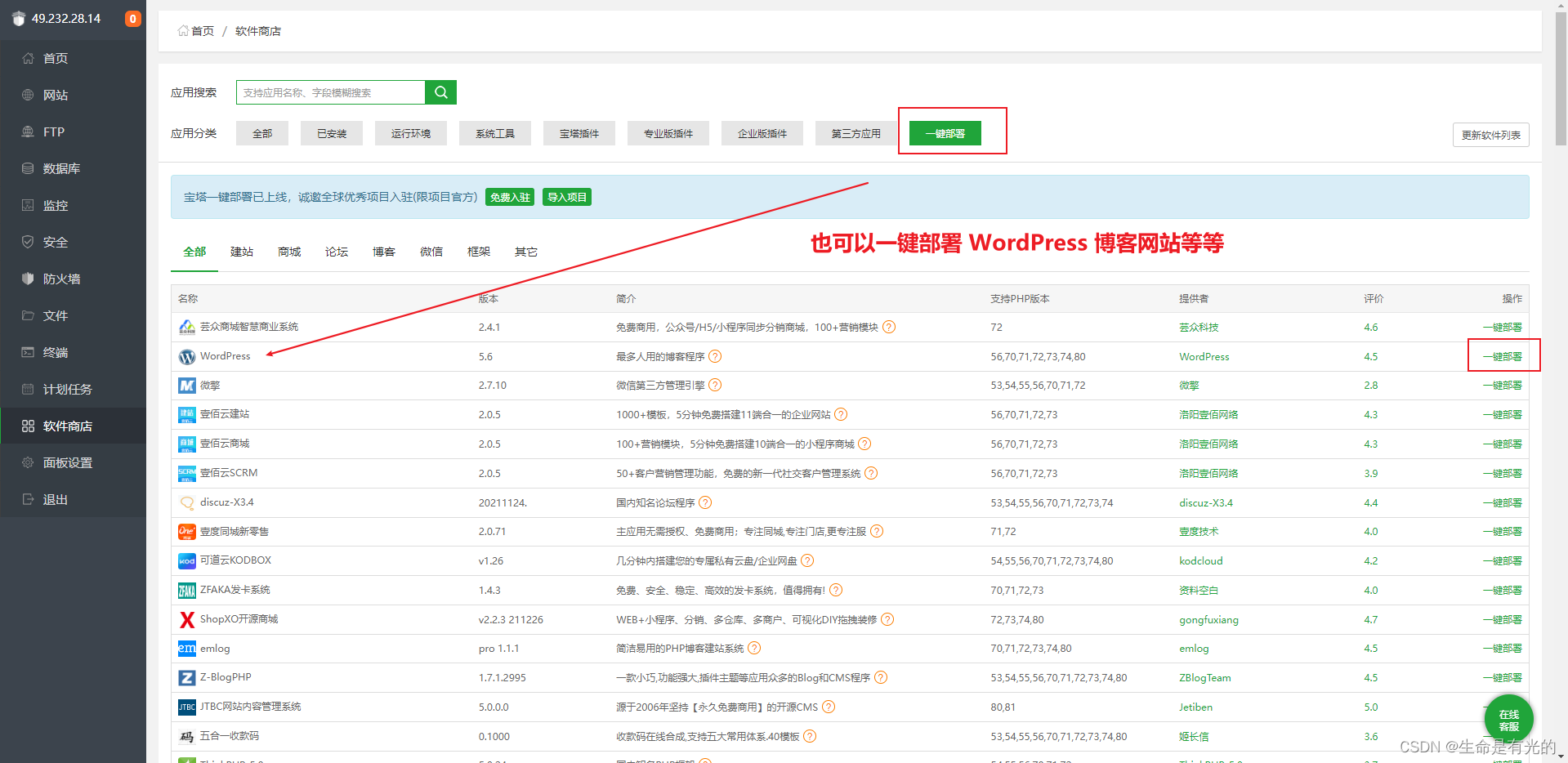
Task: Filter by 专业版插件 category
Action: 668,133
